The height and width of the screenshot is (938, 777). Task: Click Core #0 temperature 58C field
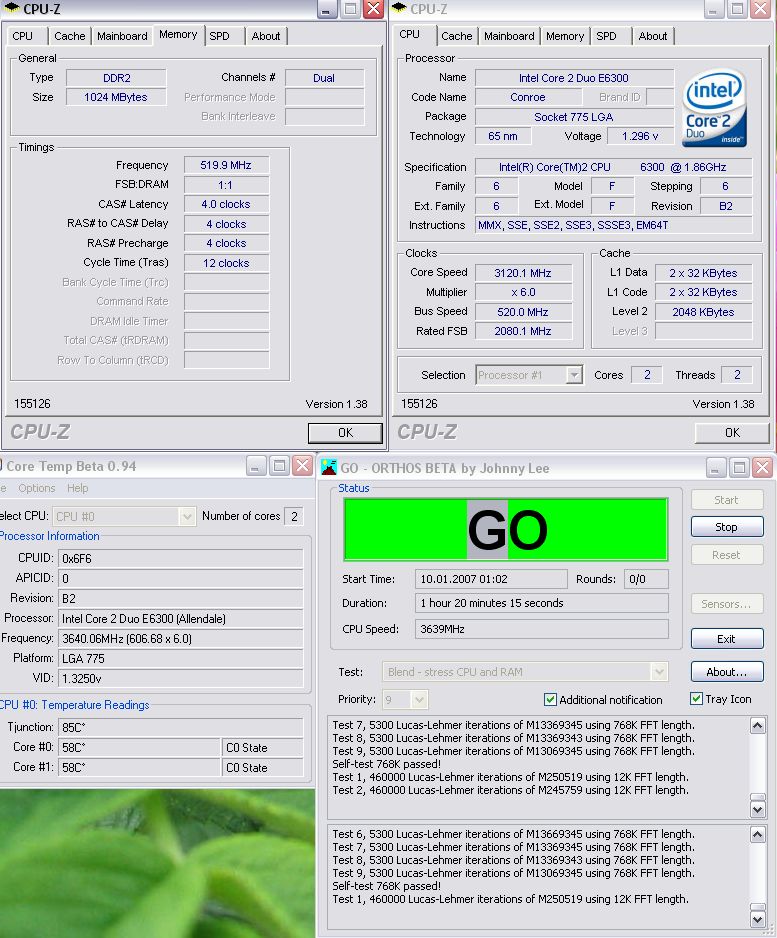tap(139, 748)
